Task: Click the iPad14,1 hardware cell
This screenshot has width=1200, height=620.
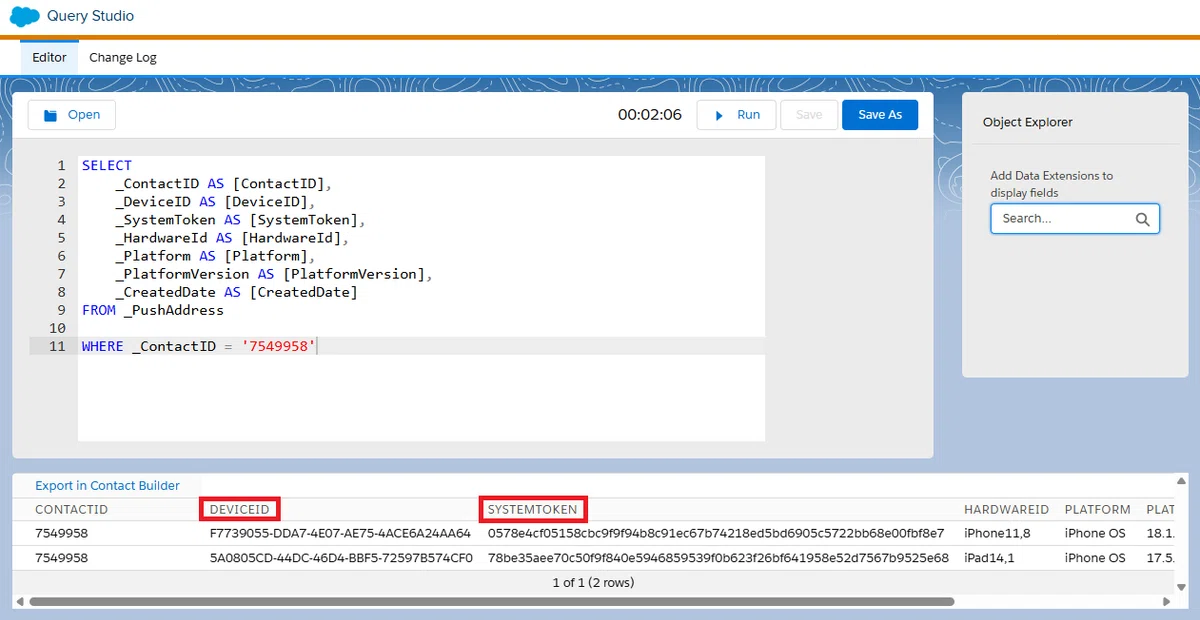Action: pyautogui.click(x=989, y=558)
